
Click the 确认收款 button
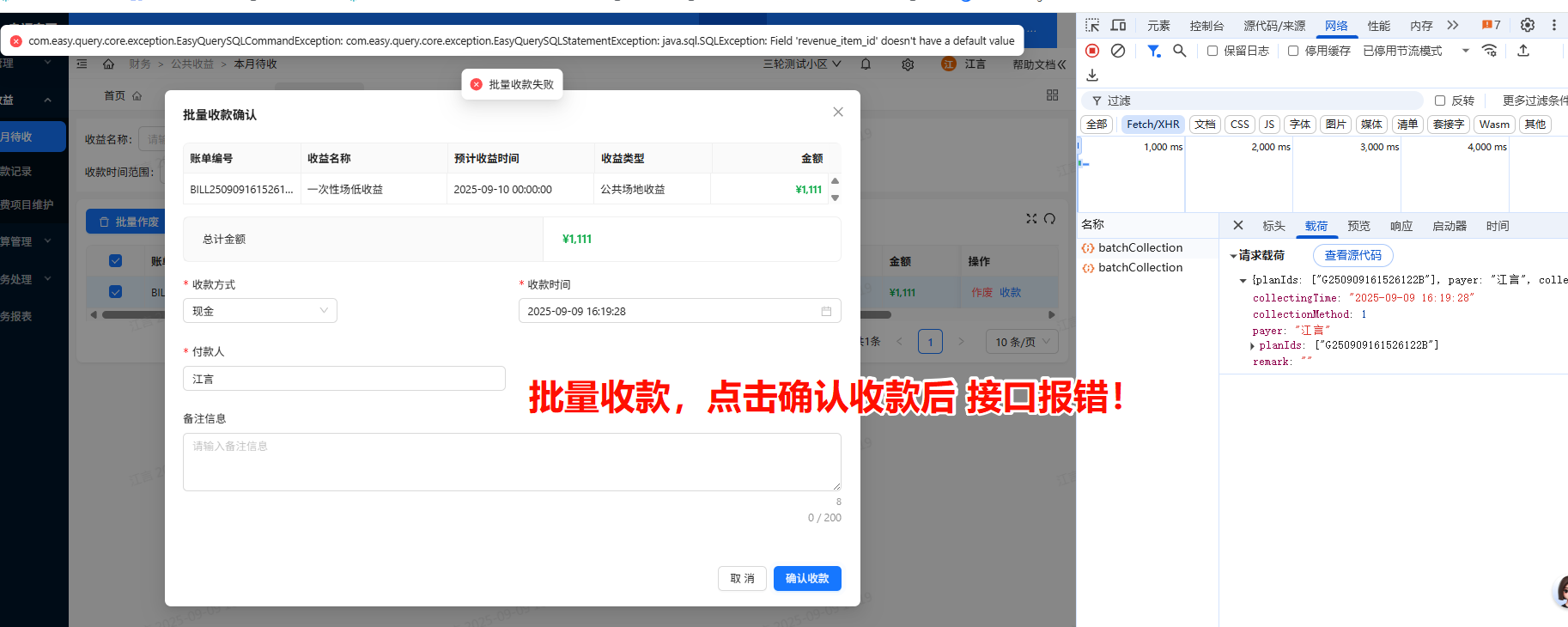point(806,578)
